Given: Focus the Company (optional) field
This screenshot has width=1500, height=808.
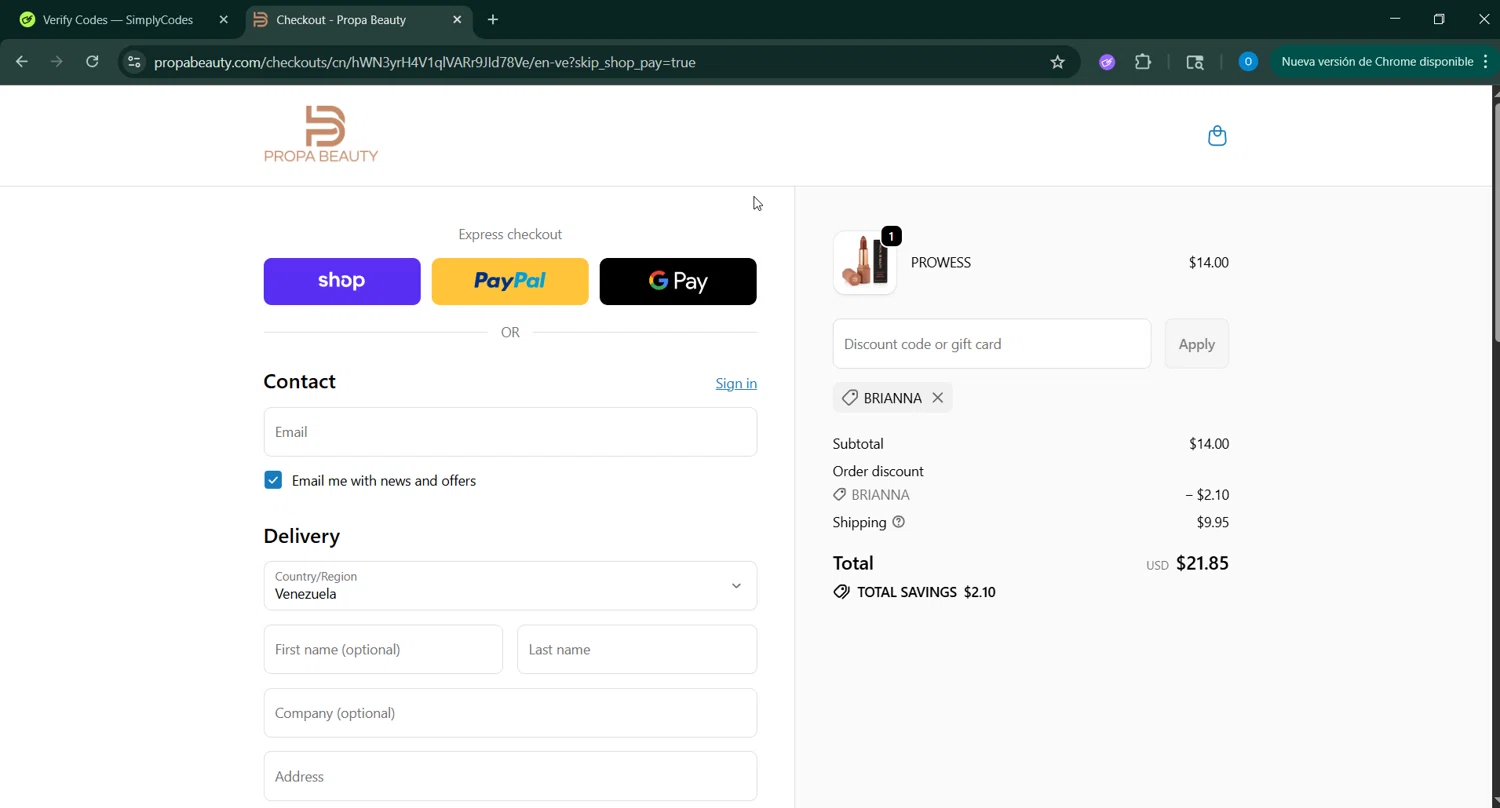Looking at the screenshot, I should coord(510,713).
